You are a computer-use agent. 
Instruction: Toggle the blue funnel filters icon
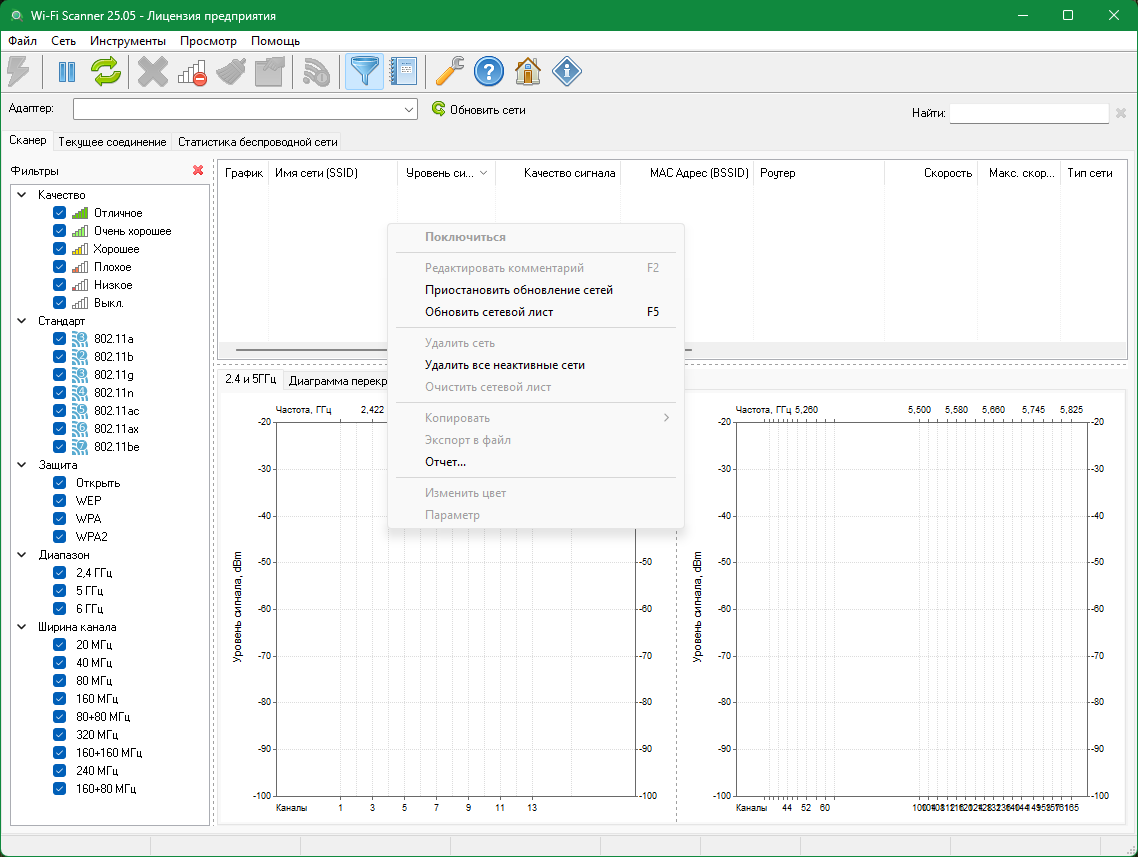pyautogui.click(x=364, y=72)
